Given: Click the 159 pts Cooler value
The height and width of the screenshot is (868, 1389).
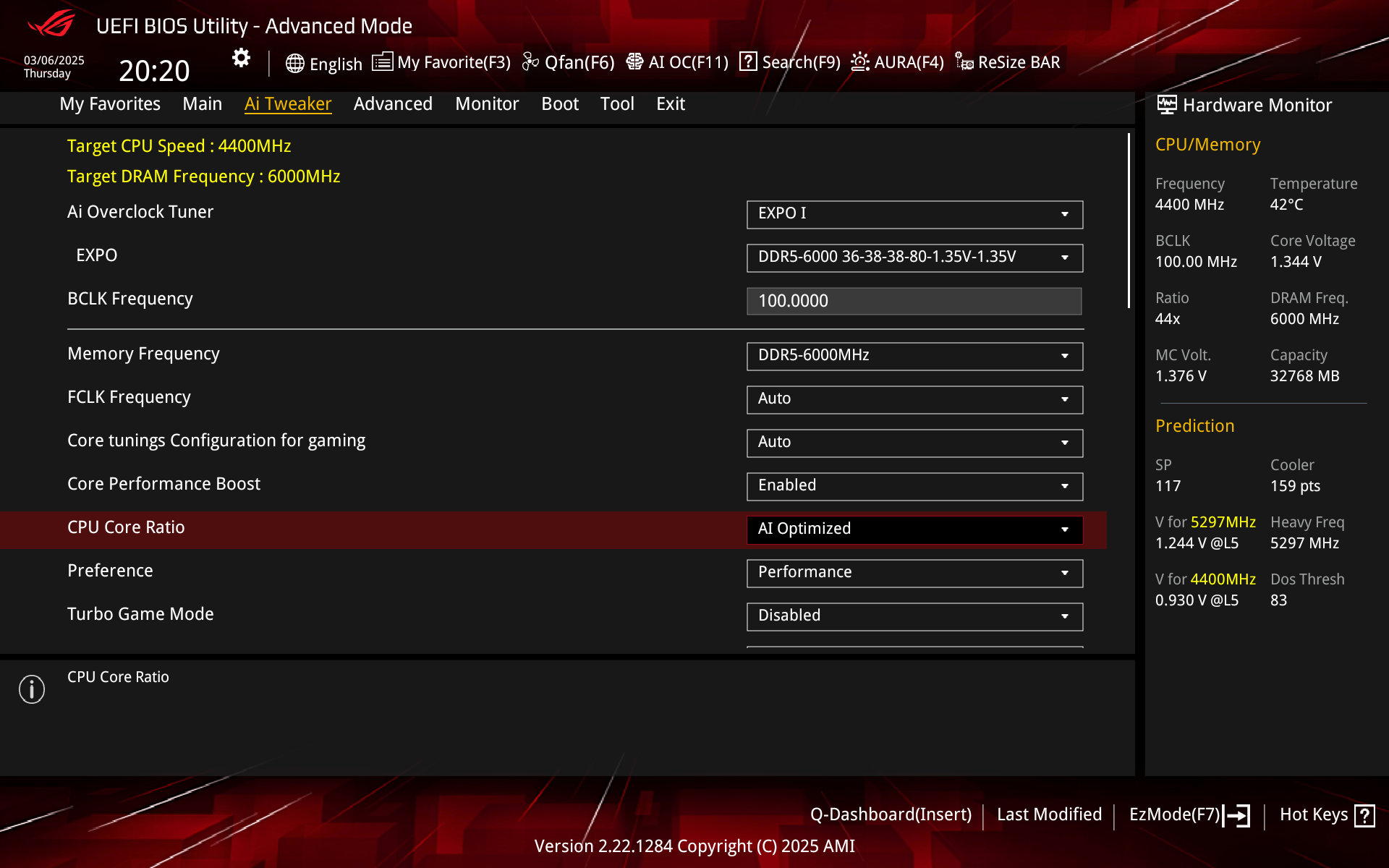Looking at the screenshot, I should (x=1295, y=486).
